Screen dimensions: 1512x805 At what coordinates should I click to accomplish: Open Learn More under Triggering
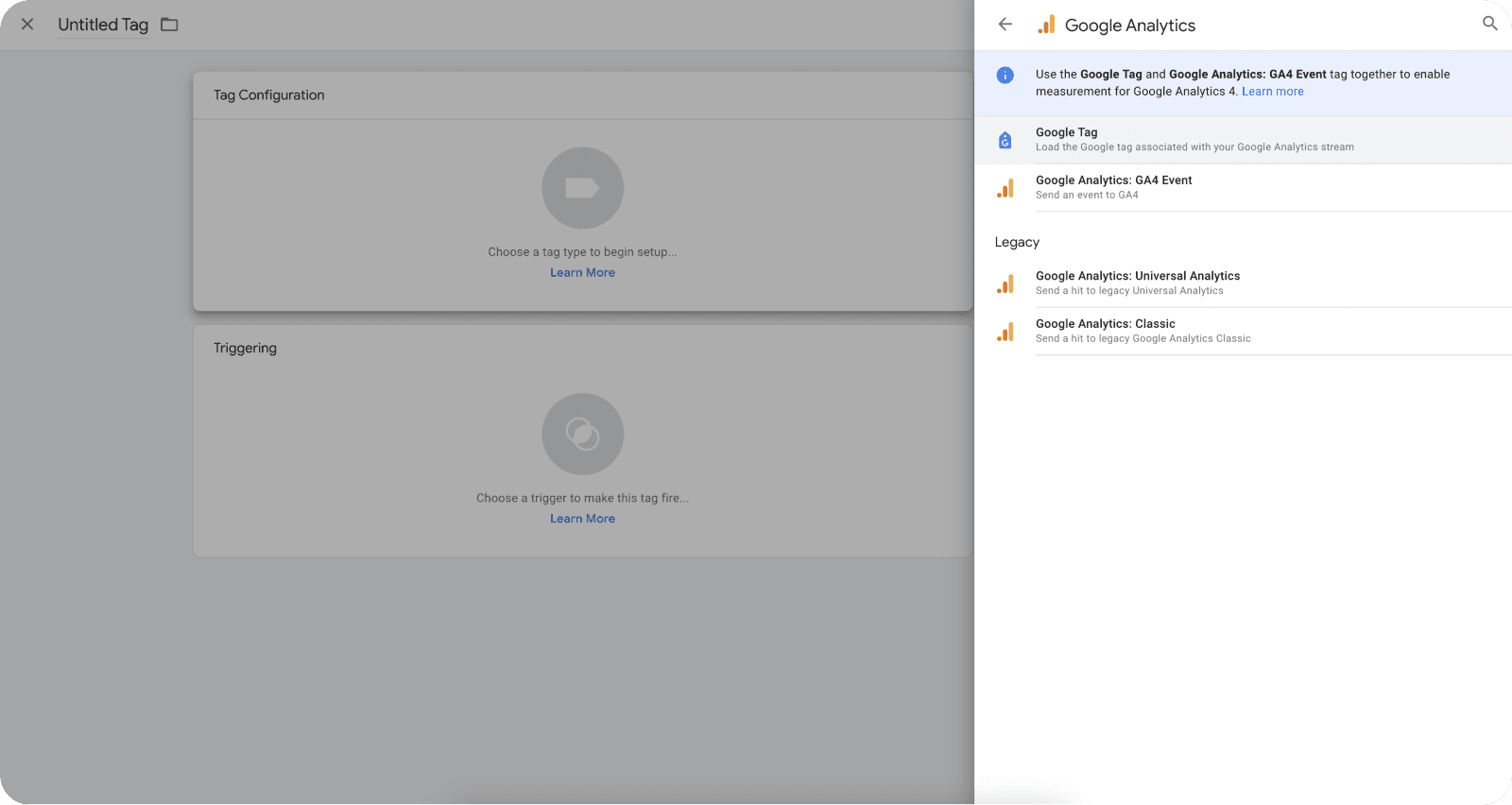582,519
